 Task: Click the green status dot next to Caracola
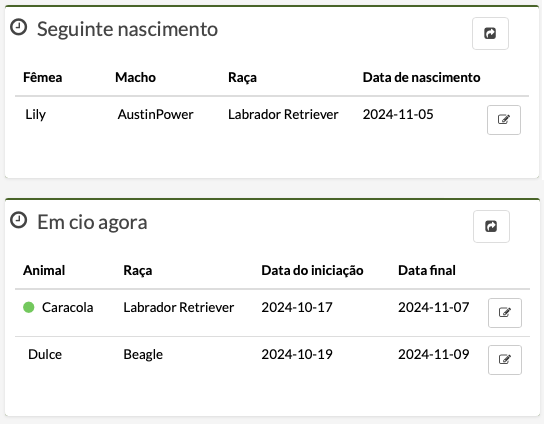(28, 307)
